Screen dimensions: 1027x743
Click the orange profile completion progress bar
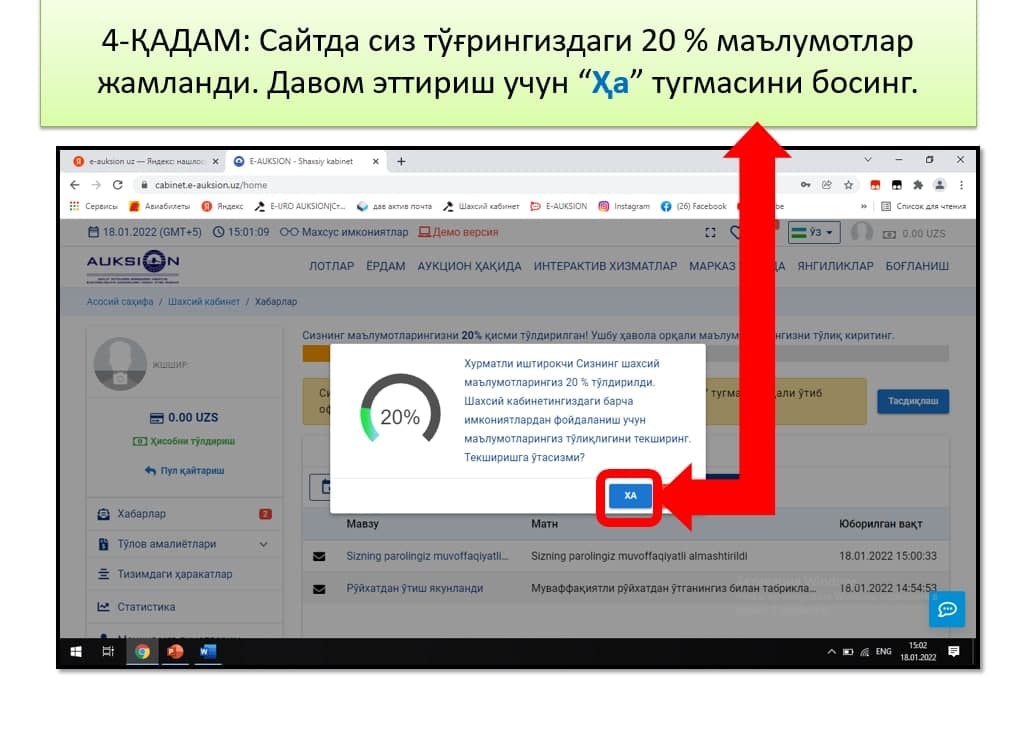click(316, 354)
